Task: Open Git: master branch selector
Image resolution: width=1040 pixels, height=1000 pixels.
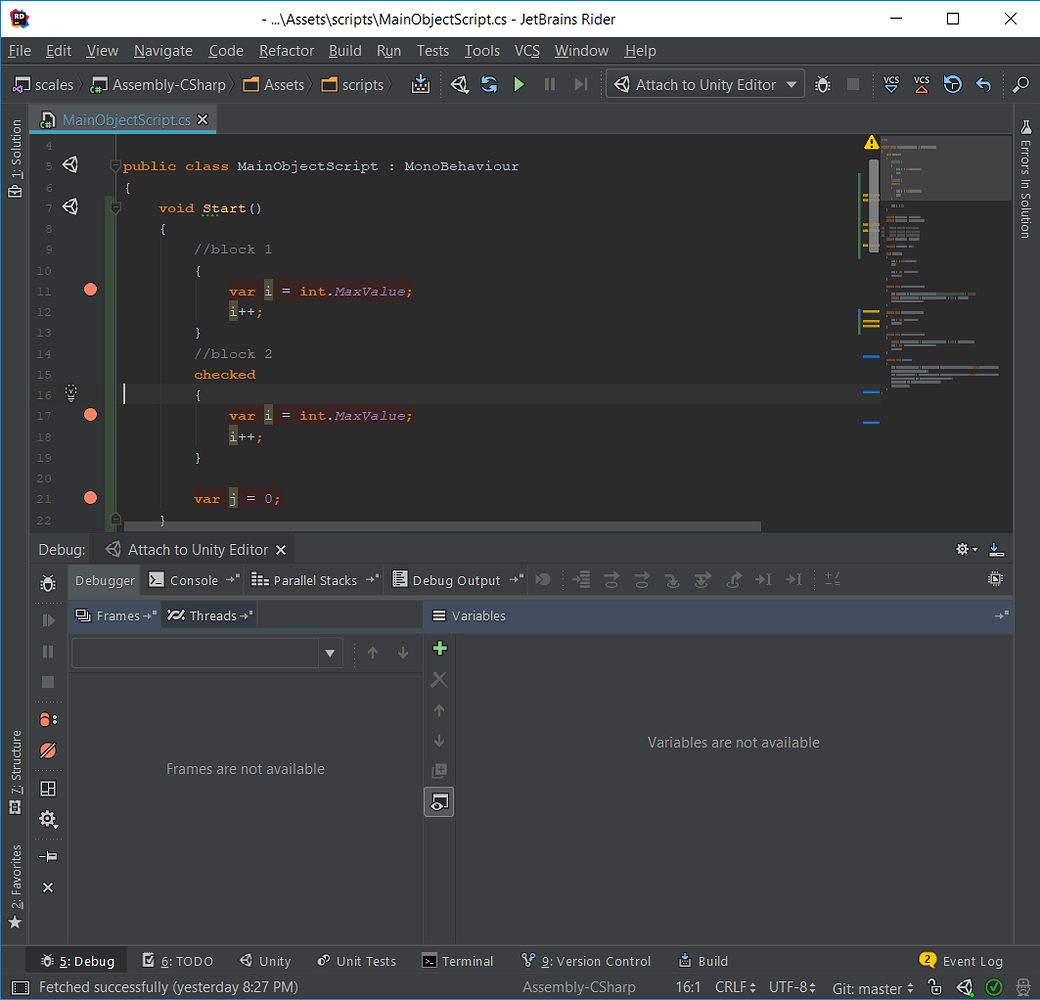Action: (872, 988)
